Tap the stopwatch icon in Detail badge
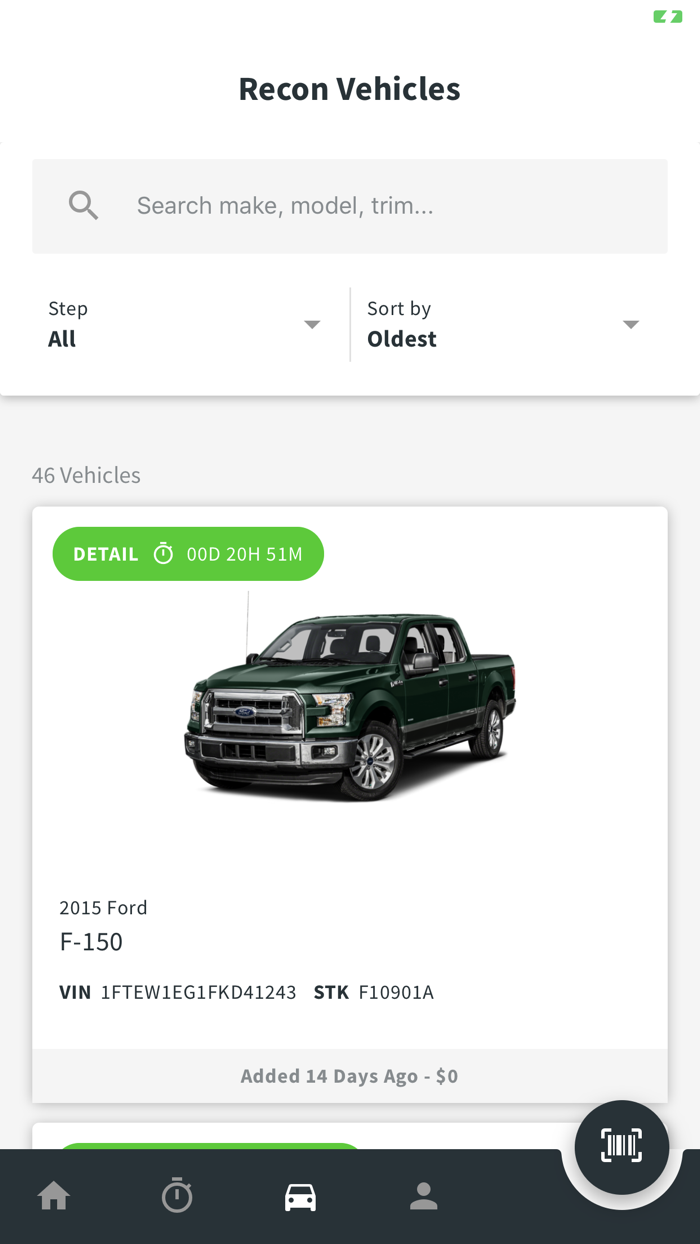The height and width of the screenshot is (1244, 700). pos(163,554)
